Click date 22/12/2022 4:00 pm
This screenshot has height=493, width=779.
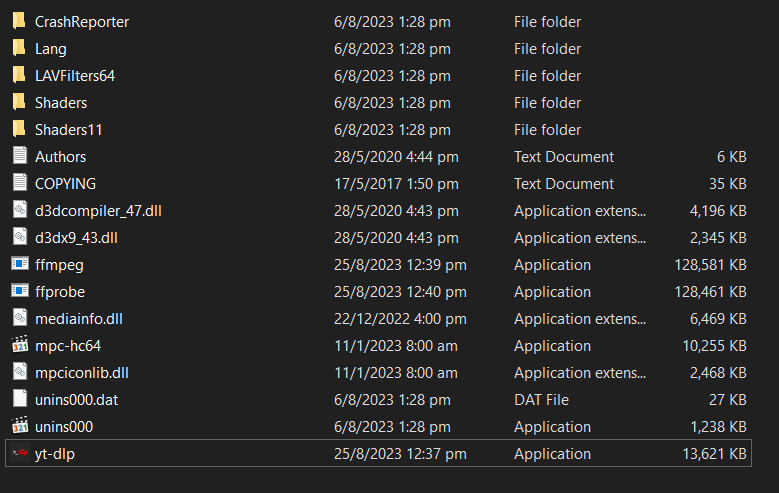pyautogui.click(x=400, y=319)
